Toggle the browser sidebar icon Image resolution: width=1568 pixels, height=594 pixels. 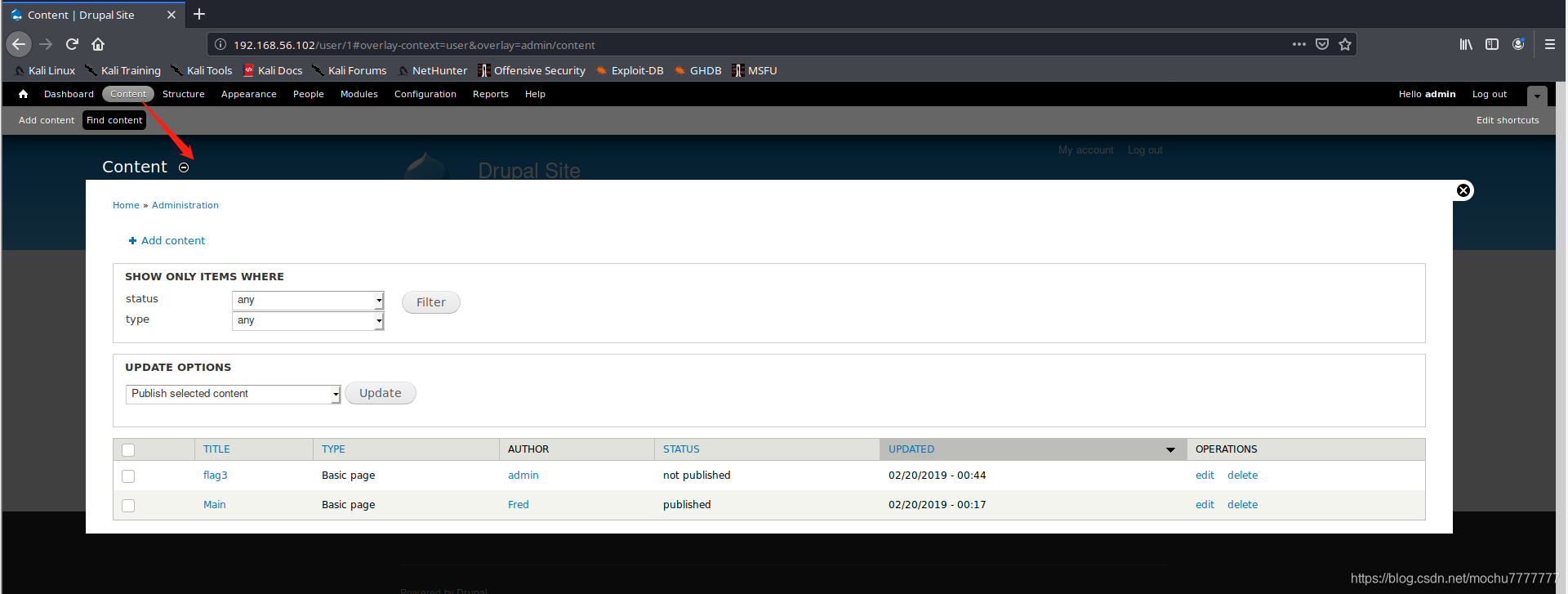coord(1492,44)
